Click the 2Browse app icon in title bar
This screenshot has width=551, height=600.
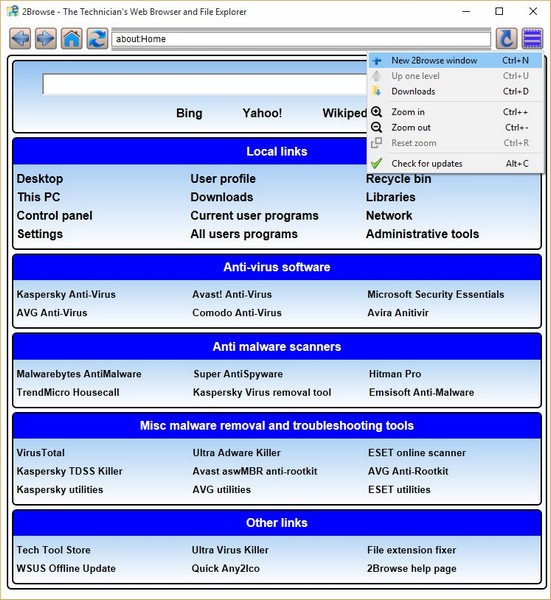coord(13,11)
